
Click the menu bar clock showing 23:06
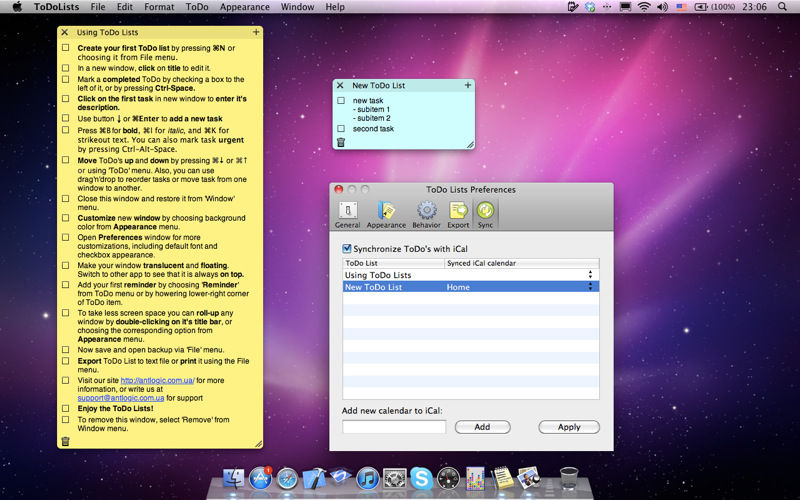755,7
